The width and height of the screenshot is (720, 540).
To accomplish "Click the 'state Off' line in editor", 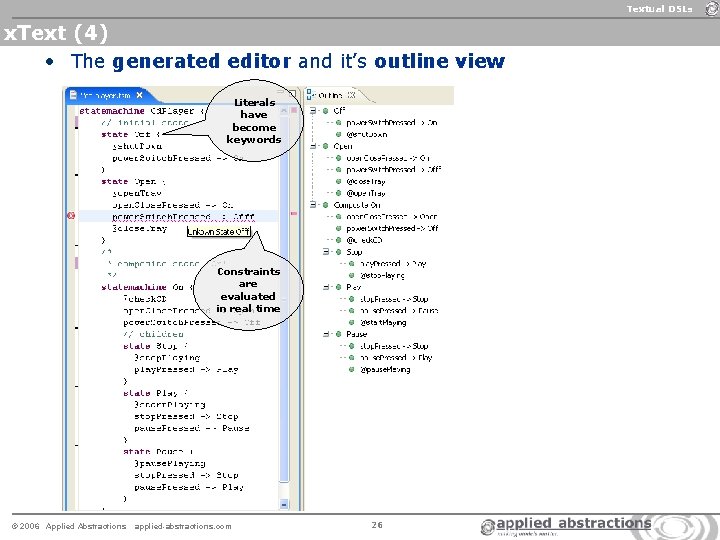I will pos(130,135).
